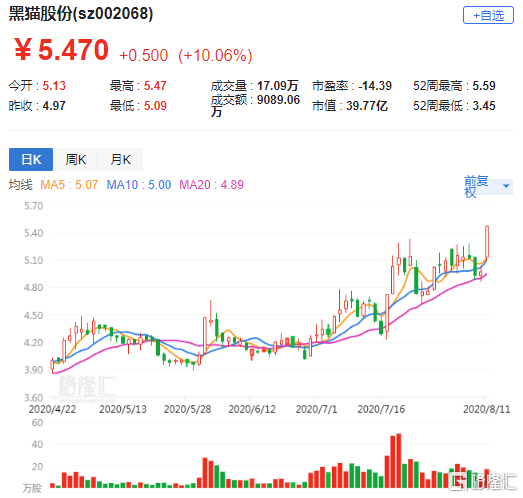Select the 日K daily chart tab
523x498 pixels.
(x=31, y=159)
